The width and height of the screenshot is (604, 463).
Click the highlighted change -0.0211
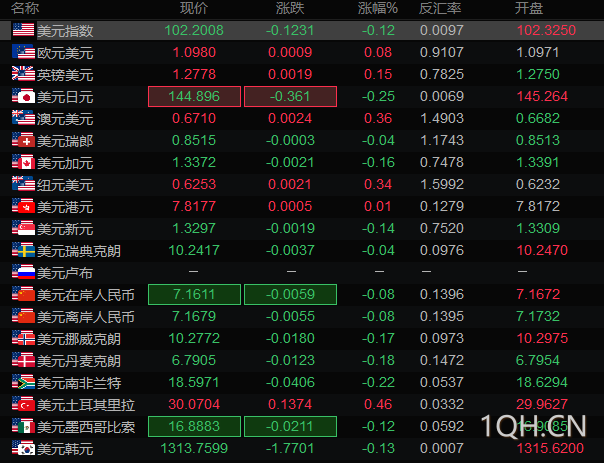pyautogui.click(x=290, y=426)
